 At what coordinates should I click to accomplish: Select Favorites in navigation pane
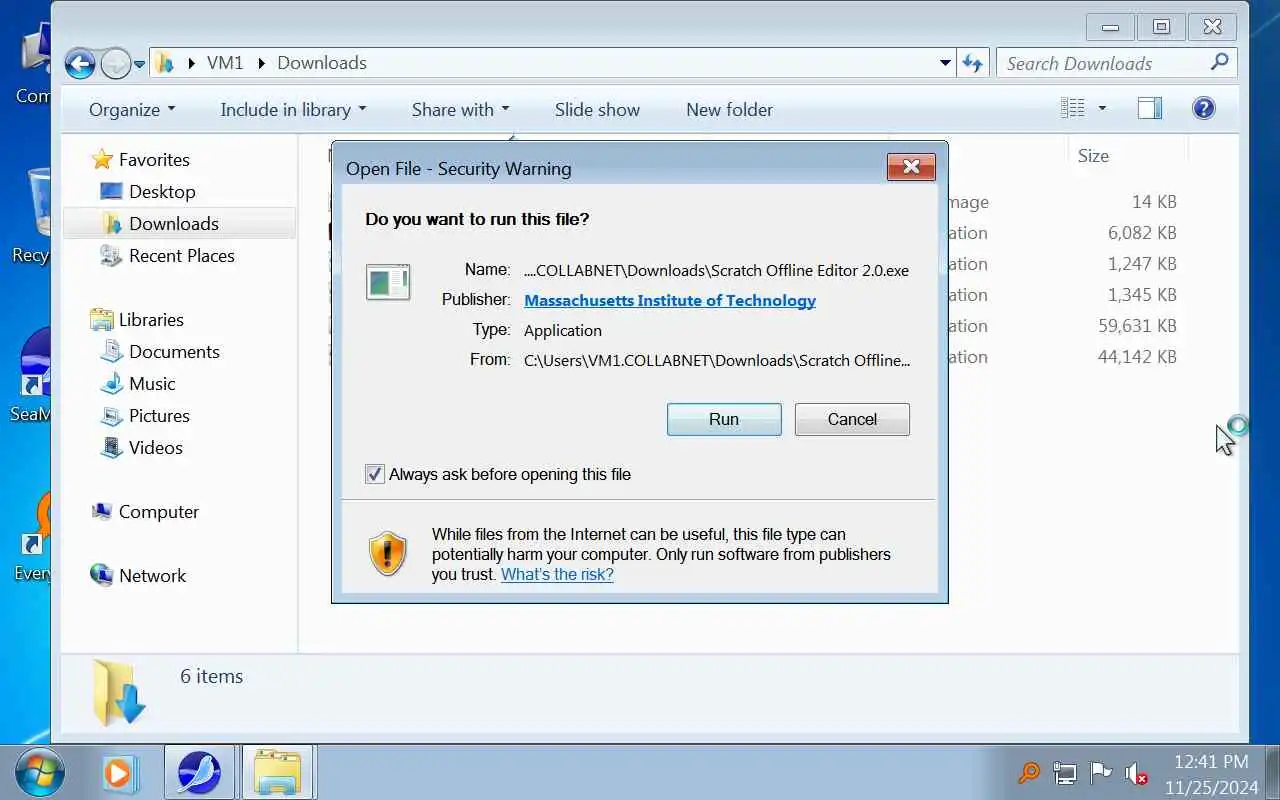pyautogui.click(x=154, y=159)
